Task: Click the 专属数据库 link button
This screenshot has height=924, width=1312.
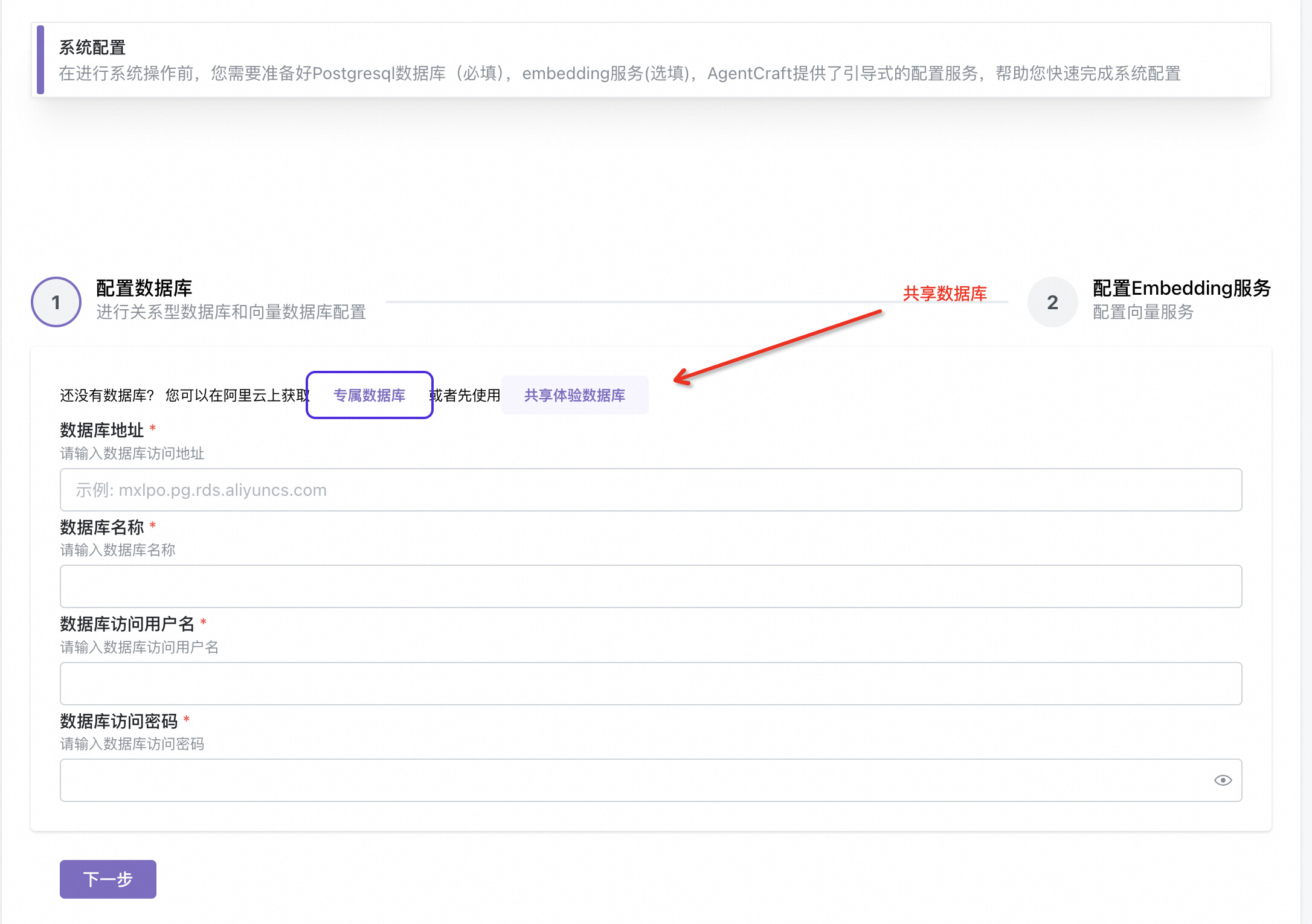Action: tap(369, 395)
